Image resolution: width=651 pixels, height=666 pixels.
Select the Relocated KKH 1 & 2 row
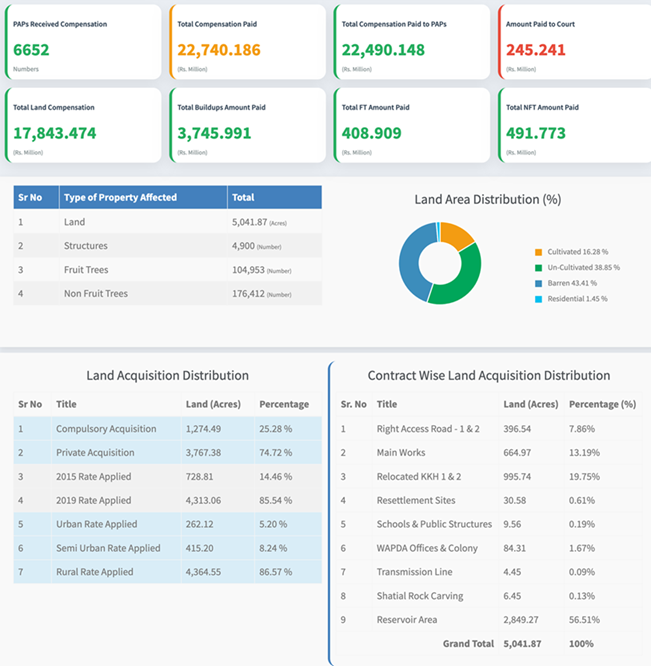pyautogui.click(x=489, y=477)
